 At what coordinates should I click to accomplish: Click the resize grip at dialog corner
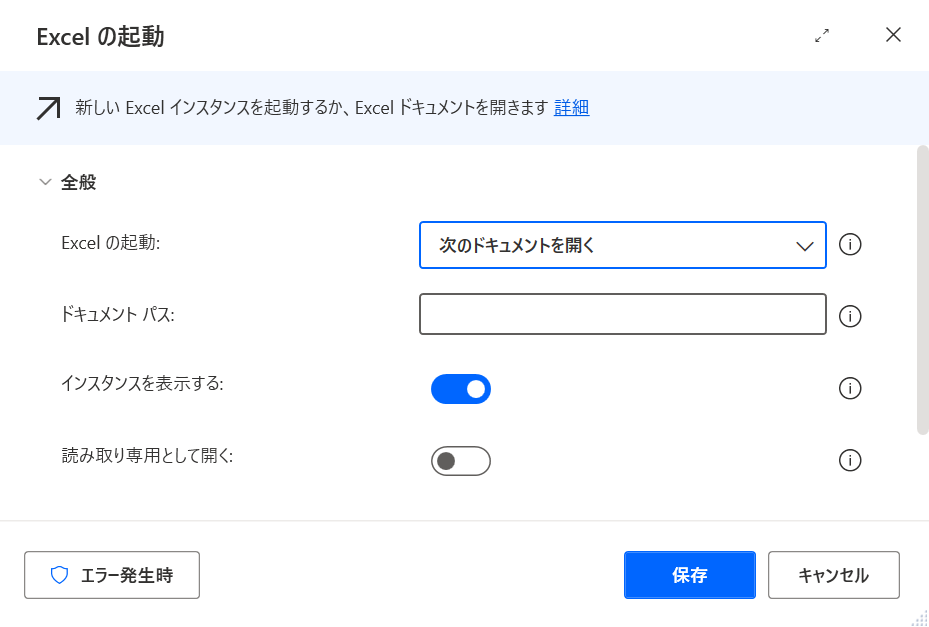pyautogui.click(x=920, y=618)
